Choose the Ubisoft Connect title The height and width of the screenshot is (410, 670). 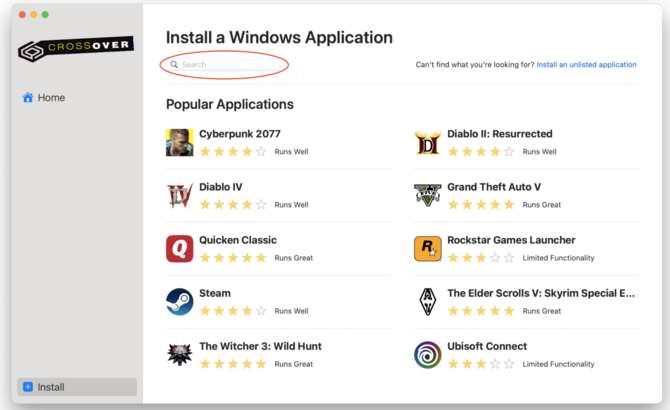point(487,346)
